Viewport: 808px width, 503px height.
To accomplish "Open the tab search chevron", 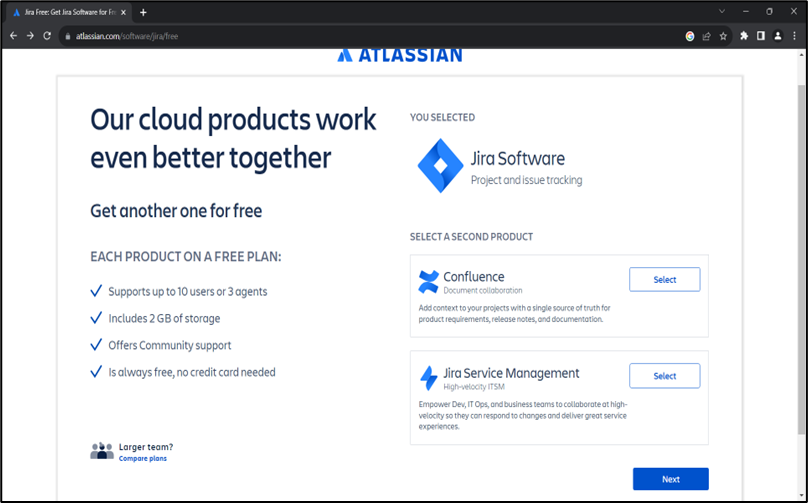I will point(722,11).
